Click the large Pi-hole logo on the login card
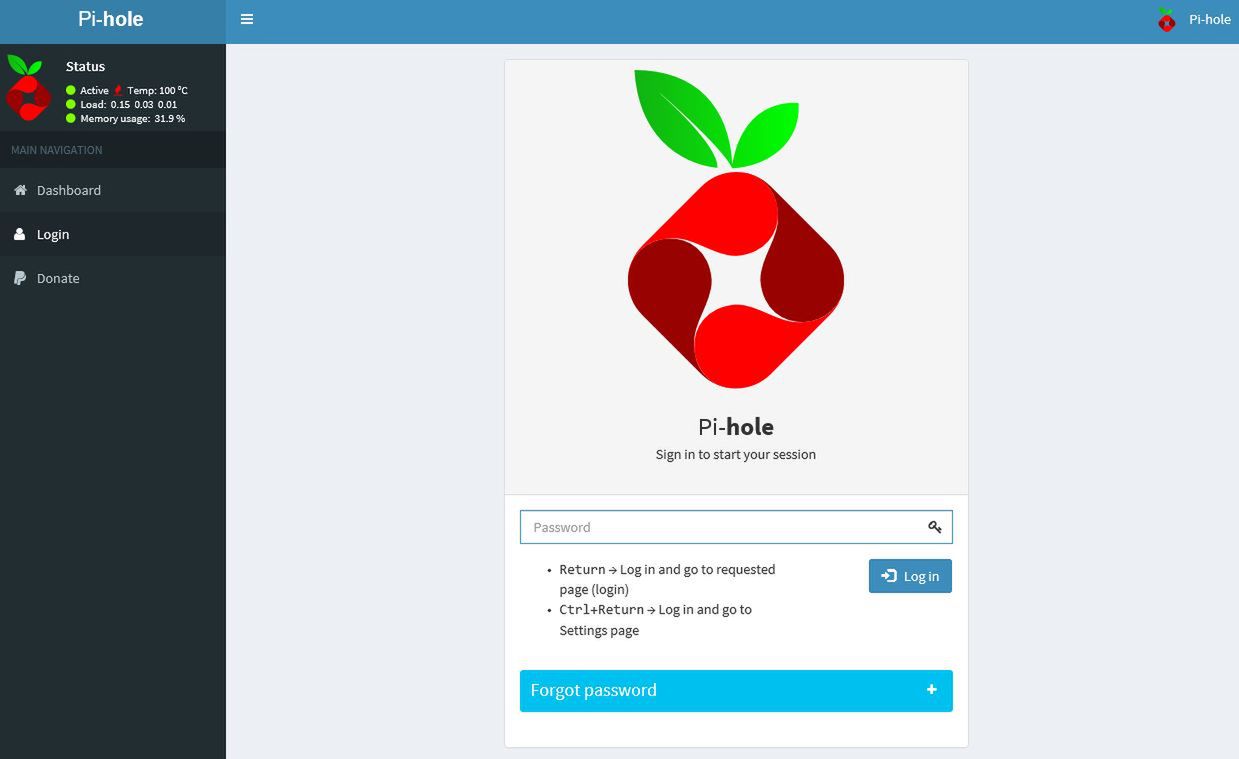This screenshot has height=759, width=1239. tap(736, 228)
